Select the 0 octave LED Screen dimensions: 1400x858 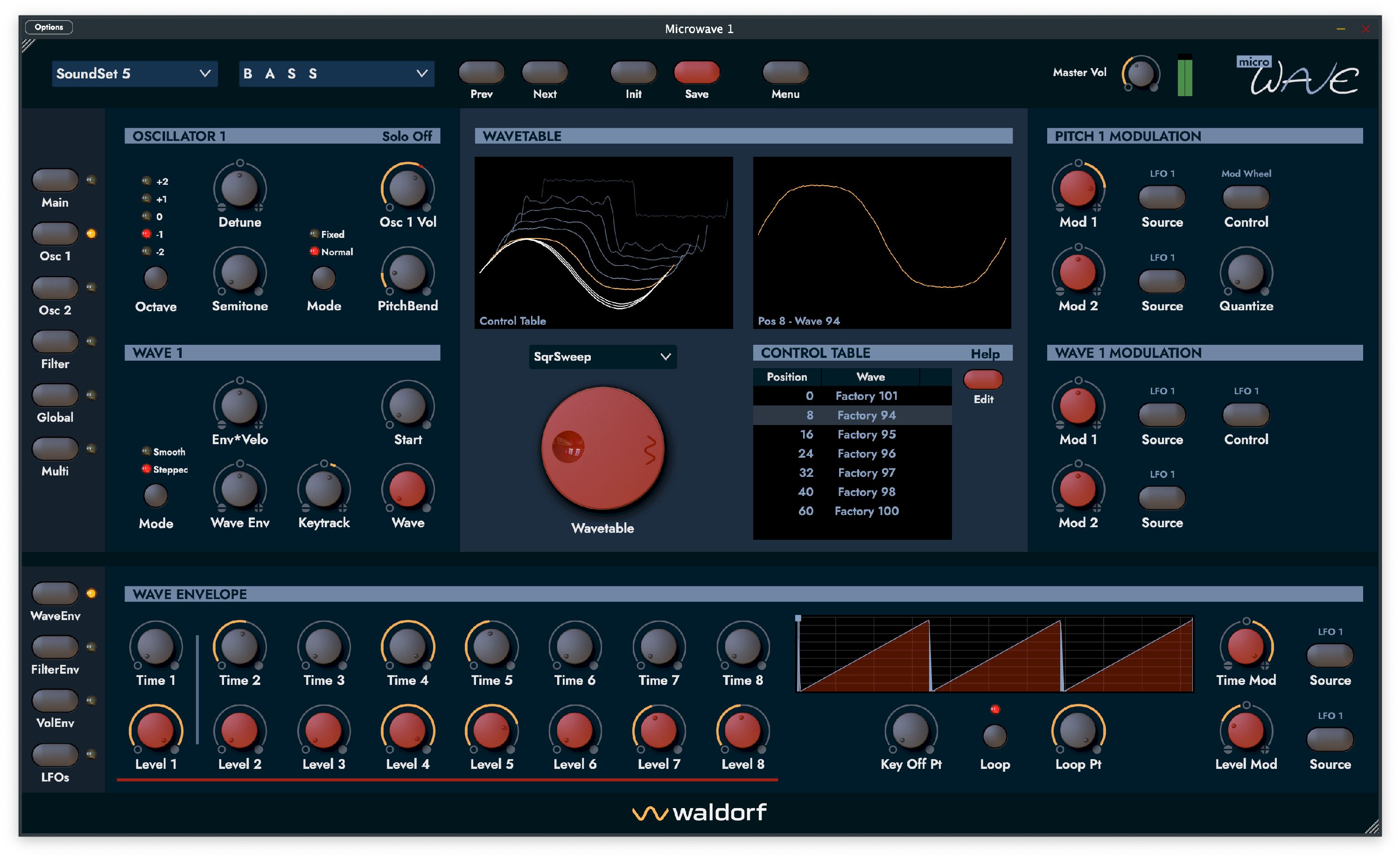(x=147, y=216)
